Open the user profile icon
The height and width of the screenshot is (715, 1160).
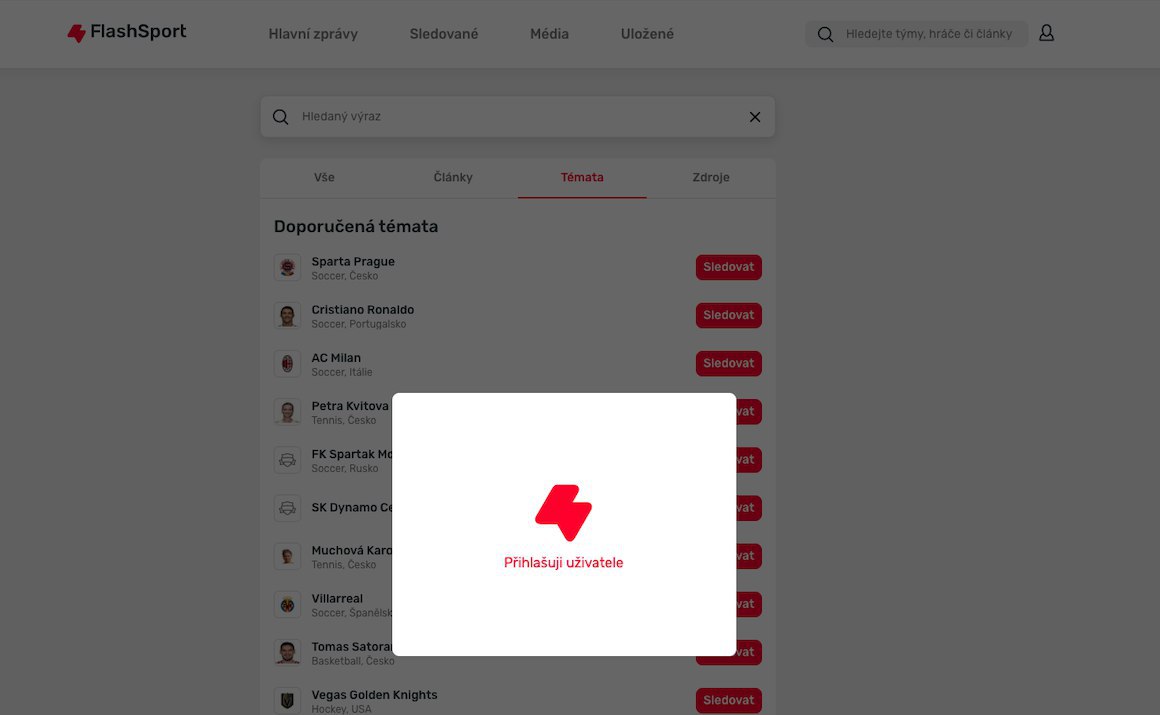coord(1046,33)
